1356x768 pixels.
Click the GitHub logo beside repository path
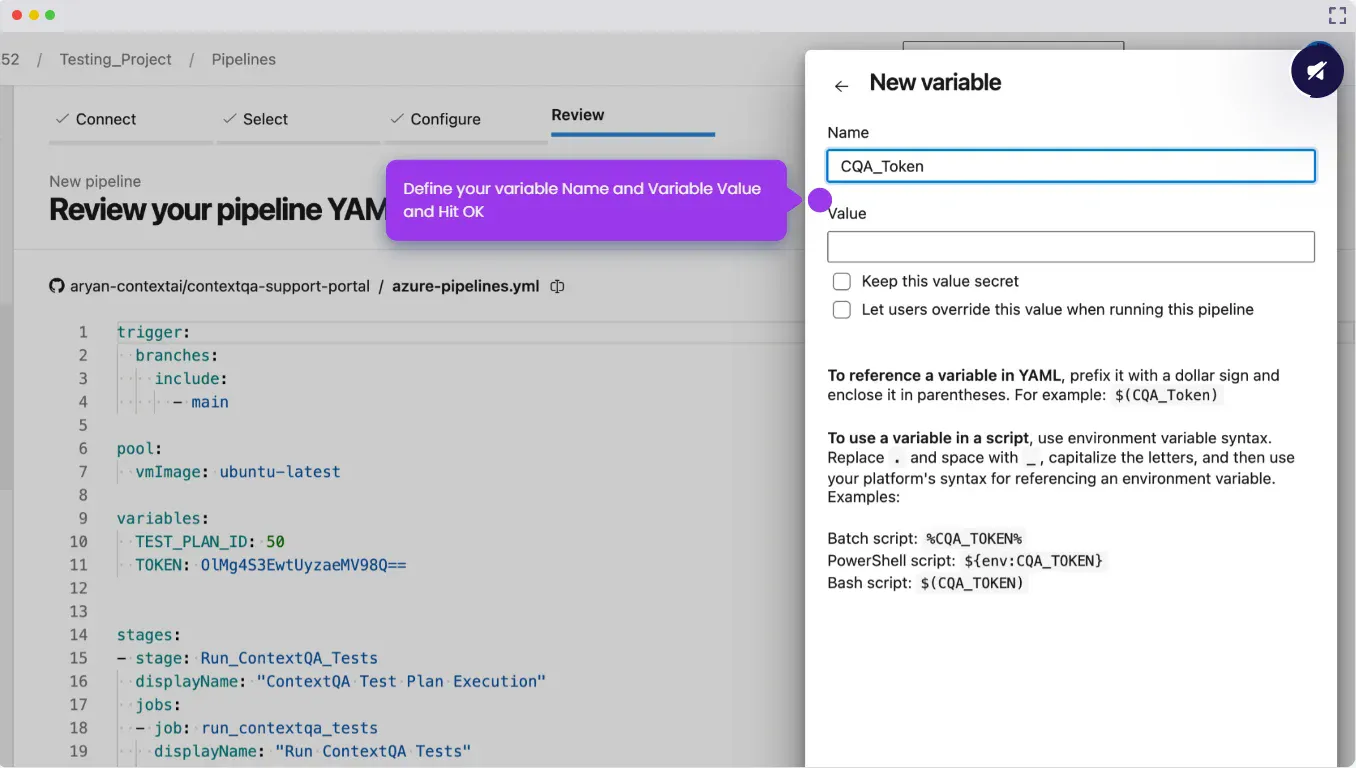(x=57, y=286)
